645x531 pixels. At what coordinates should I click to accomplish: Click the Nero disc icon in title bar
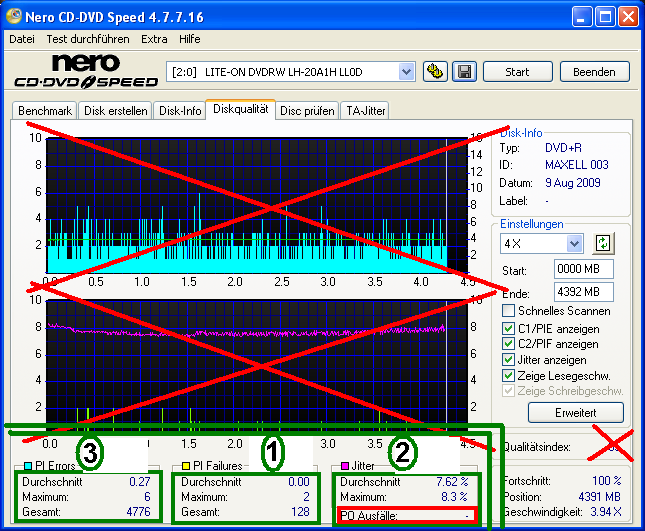[14, 16]
